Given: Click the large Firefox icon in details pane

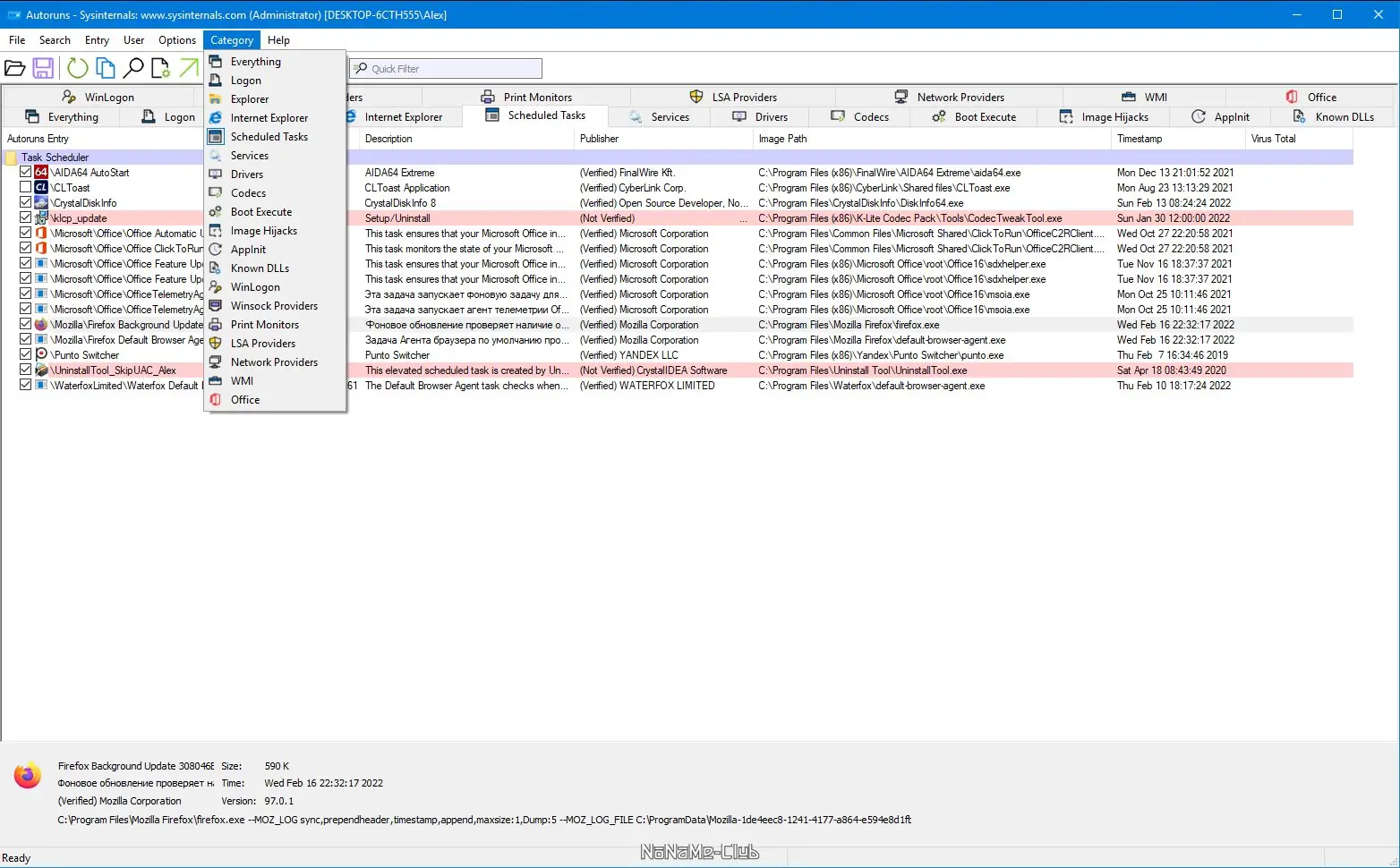Looking at the screenshot, I should coord(27,775).
